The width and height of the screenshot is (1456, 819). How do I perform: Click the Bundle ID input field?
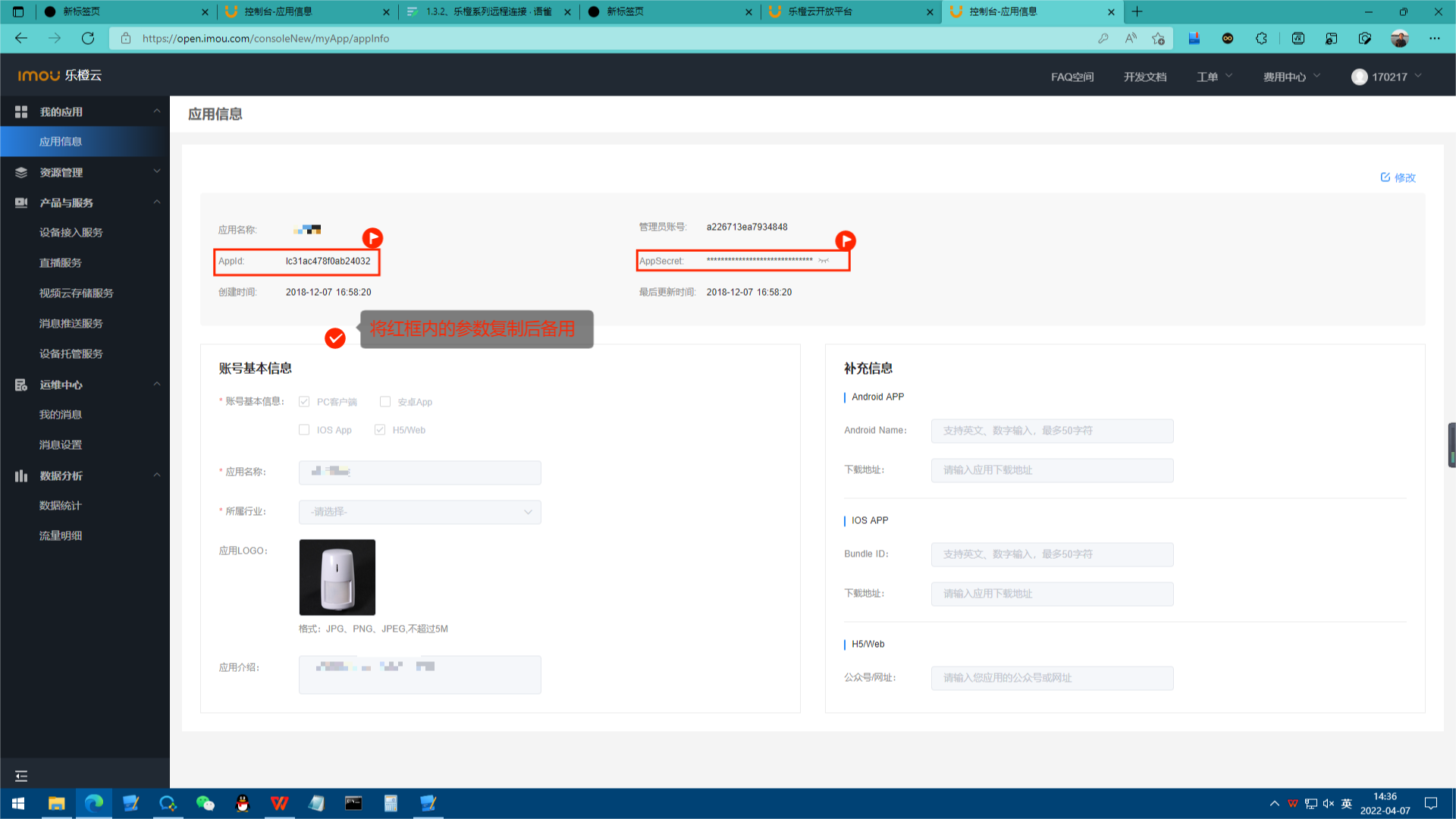[1053, 554]
